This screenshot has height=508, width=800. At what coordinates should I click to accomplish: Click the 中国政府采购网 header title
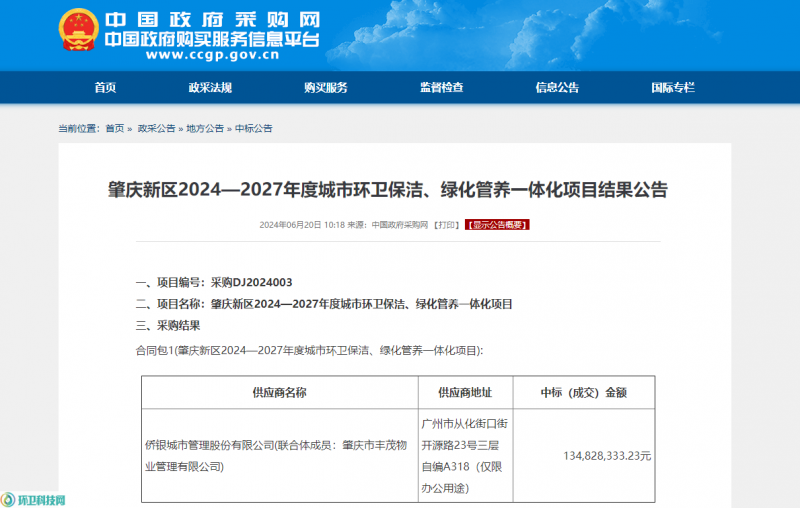[213, 20]
